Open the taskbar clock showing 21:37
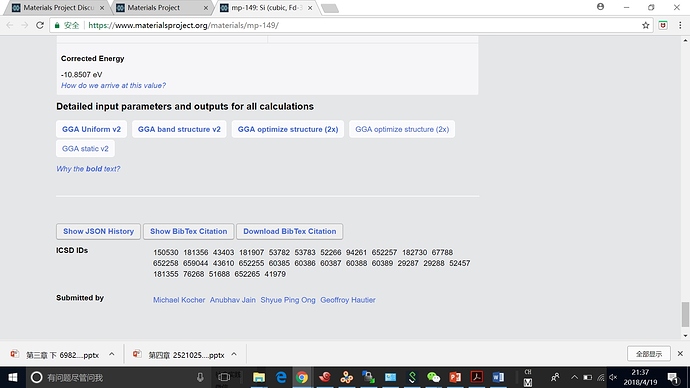The height and width of the screenshot is (388, 690). pos(640,377)
